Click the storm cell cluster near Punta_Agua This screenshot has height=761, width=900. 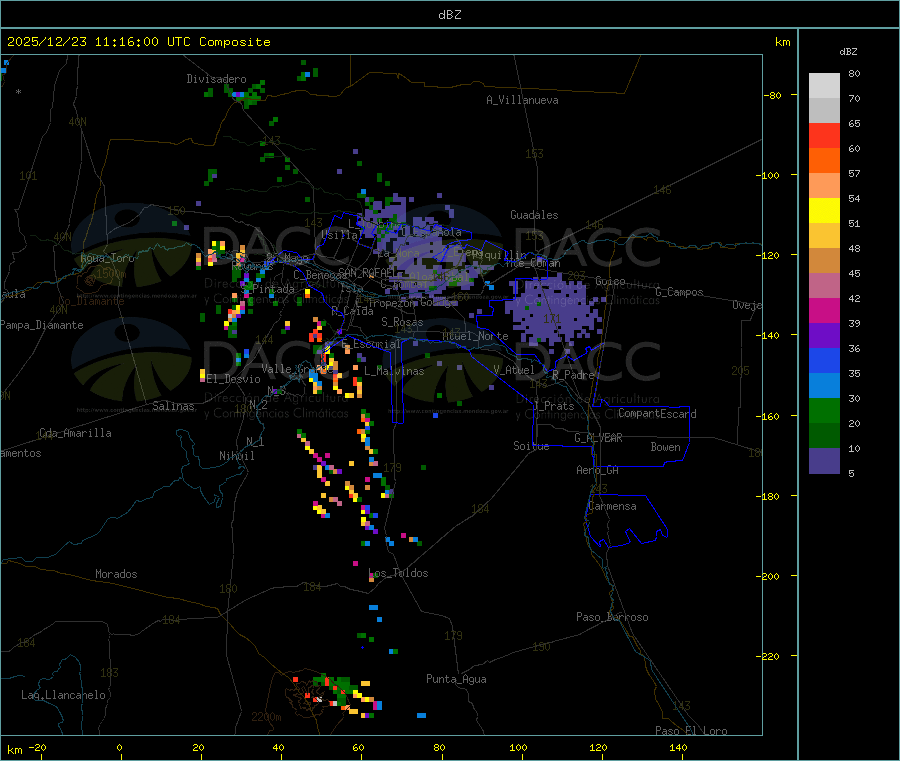point(339,696)
